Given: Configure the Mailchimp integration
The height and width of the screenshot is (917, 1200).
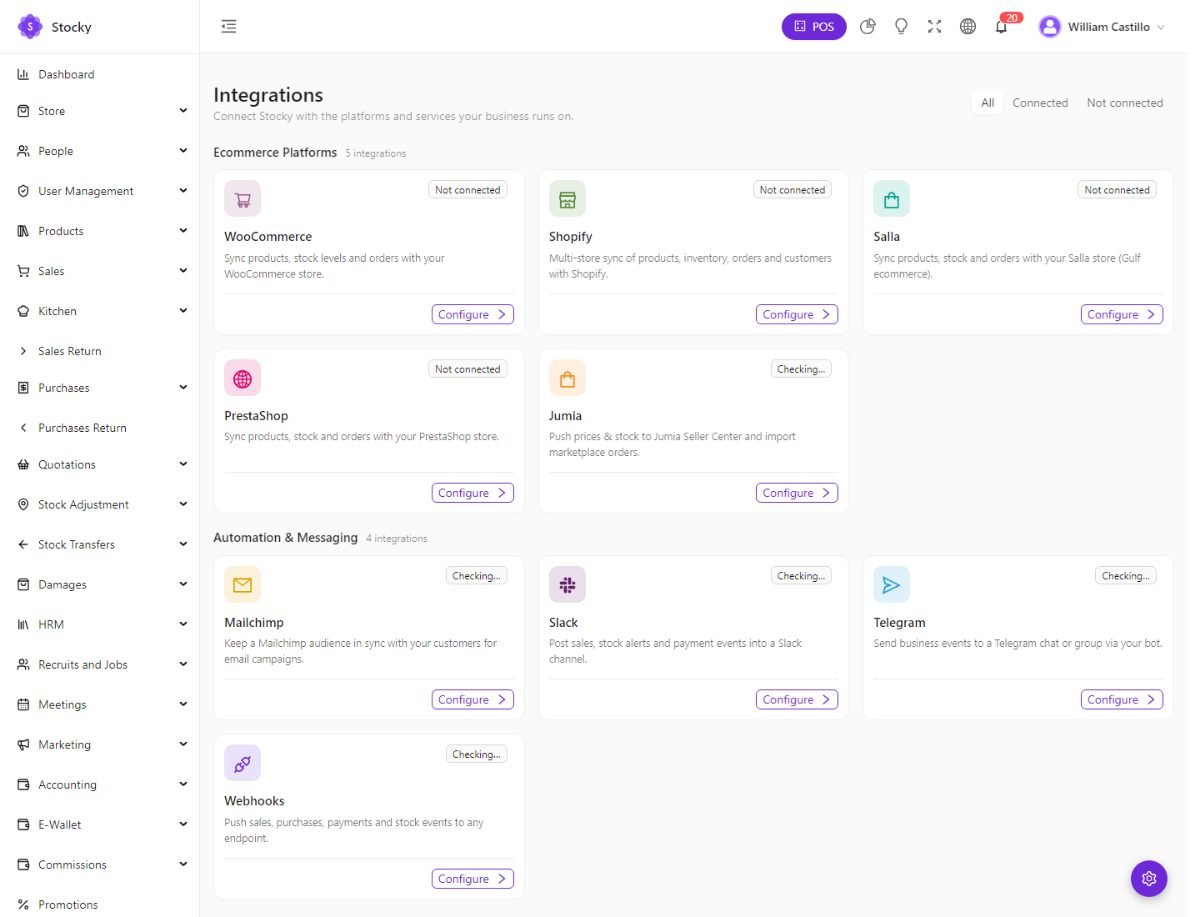Looking at the screenshot, I should pyautogui.click(x=473, y=700).
